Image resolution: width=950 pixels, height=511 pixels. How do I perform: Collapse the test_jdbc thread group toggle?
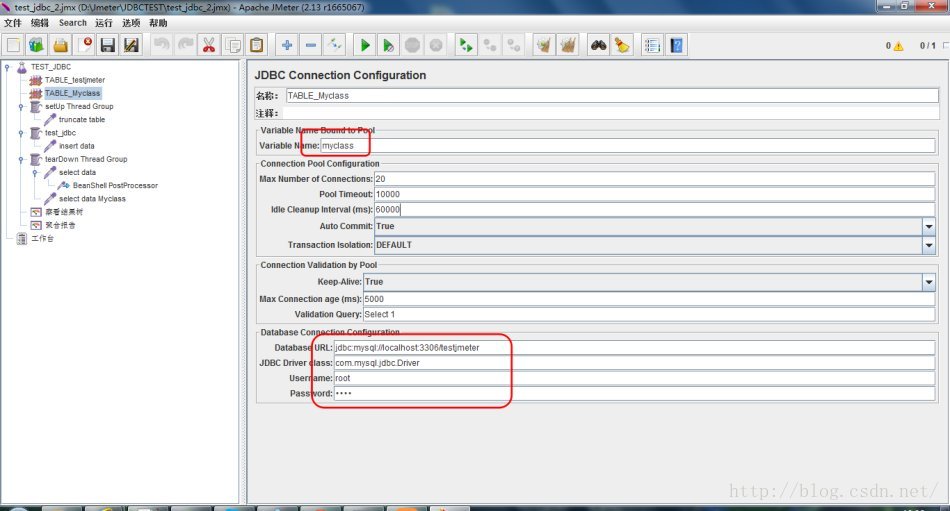pyautogui.click(x=21, y=133)
